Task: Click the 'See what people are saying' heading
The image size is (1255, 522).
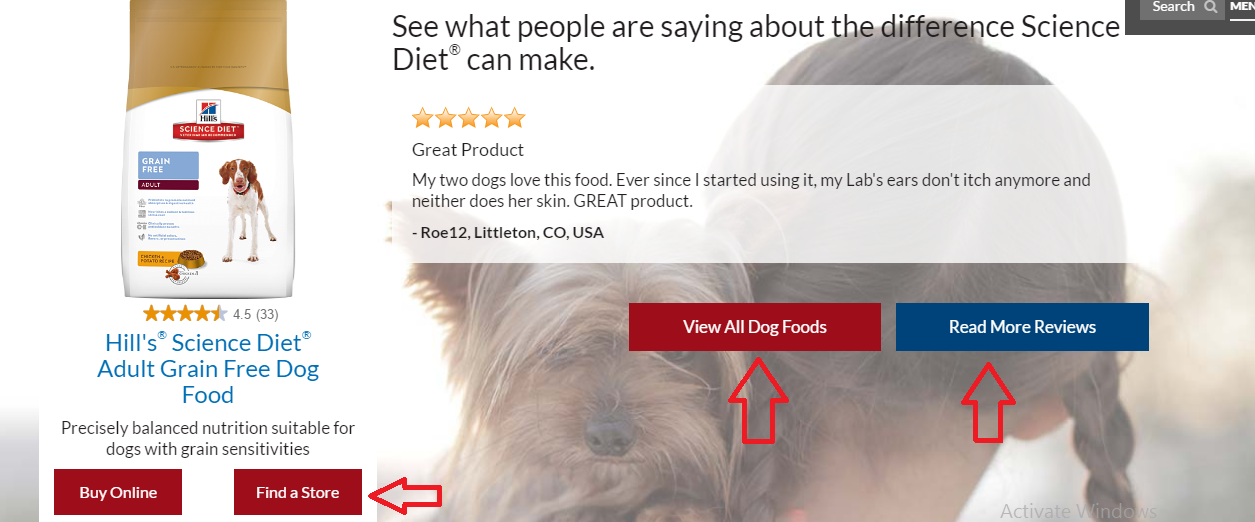Action: click(756, 43)
